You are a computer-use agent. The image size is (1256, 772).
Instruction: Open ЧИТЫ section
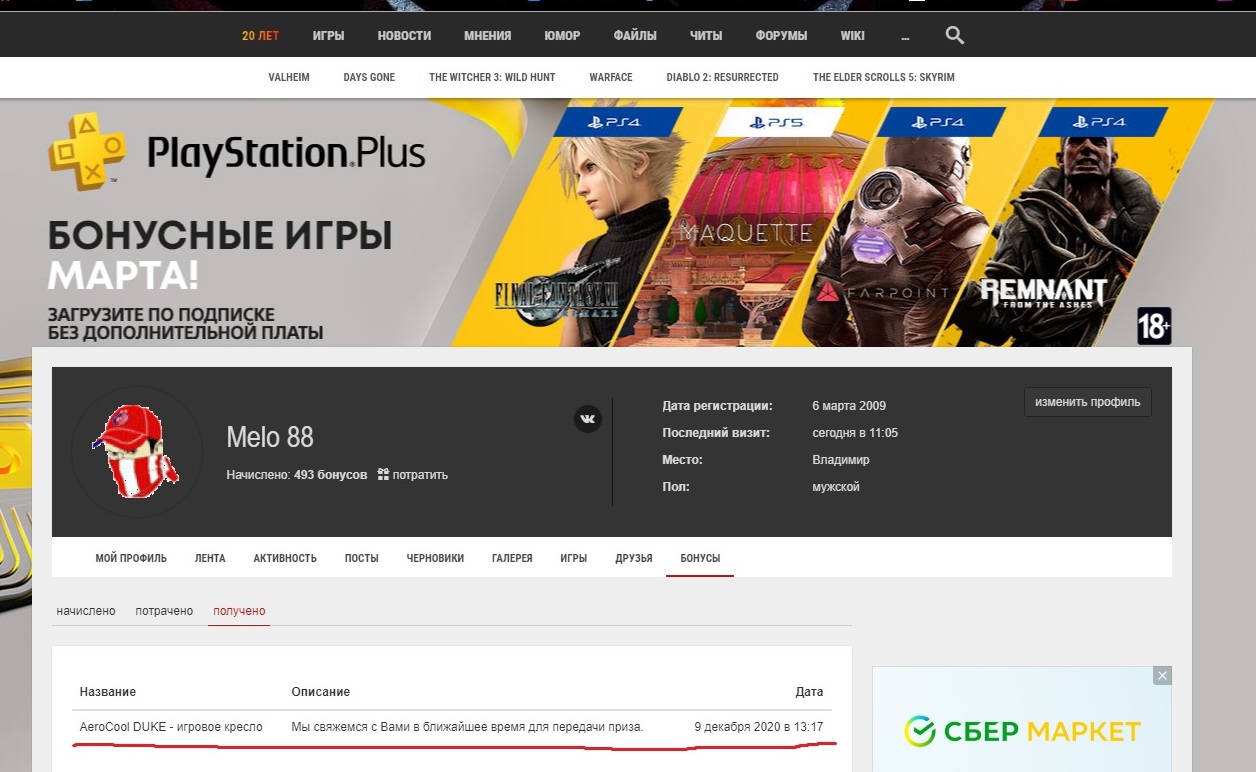(x=705, y=36)
